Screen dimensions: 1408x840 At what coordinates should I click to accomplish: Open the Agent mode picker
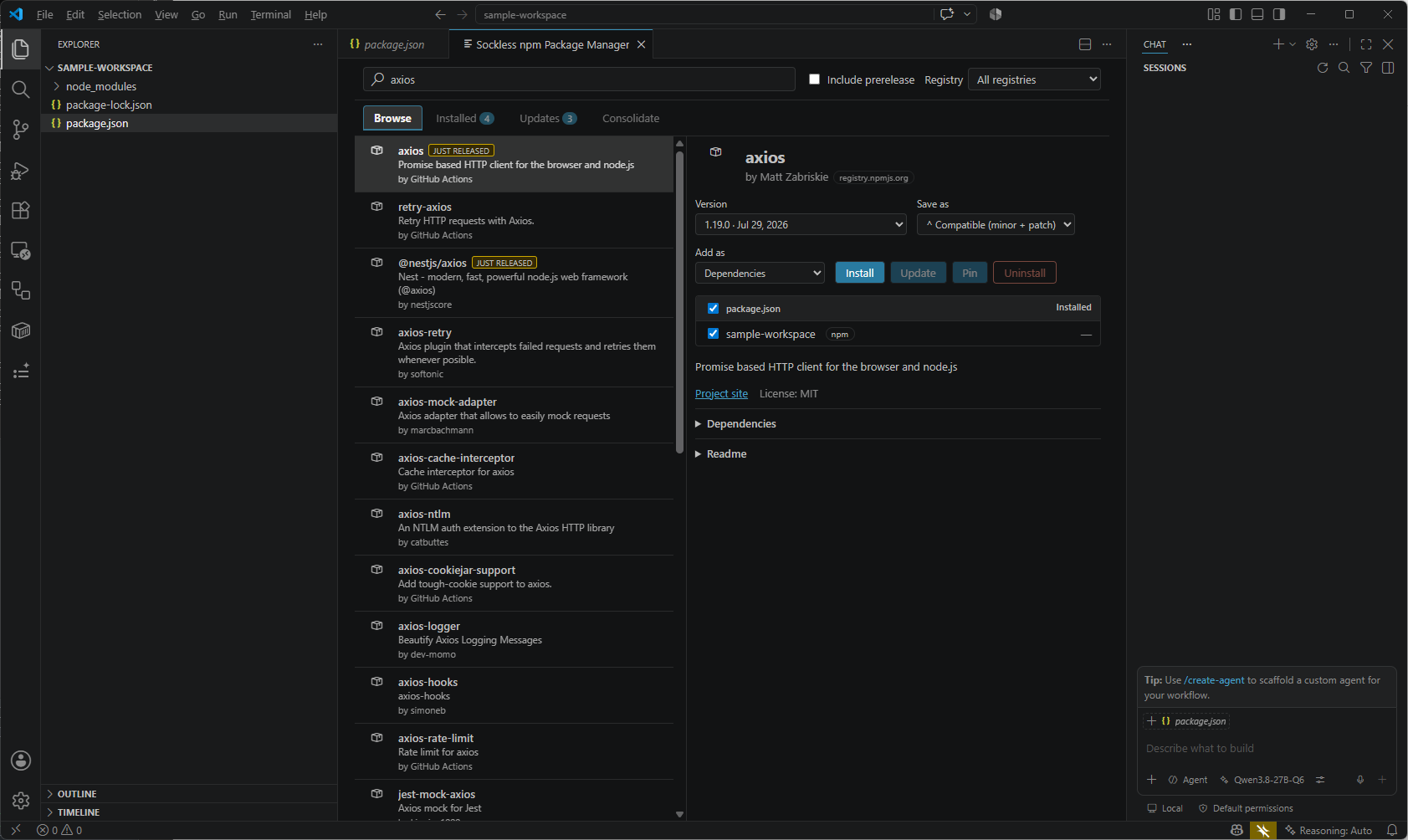pyautogui.click(x=1188, y=780)
